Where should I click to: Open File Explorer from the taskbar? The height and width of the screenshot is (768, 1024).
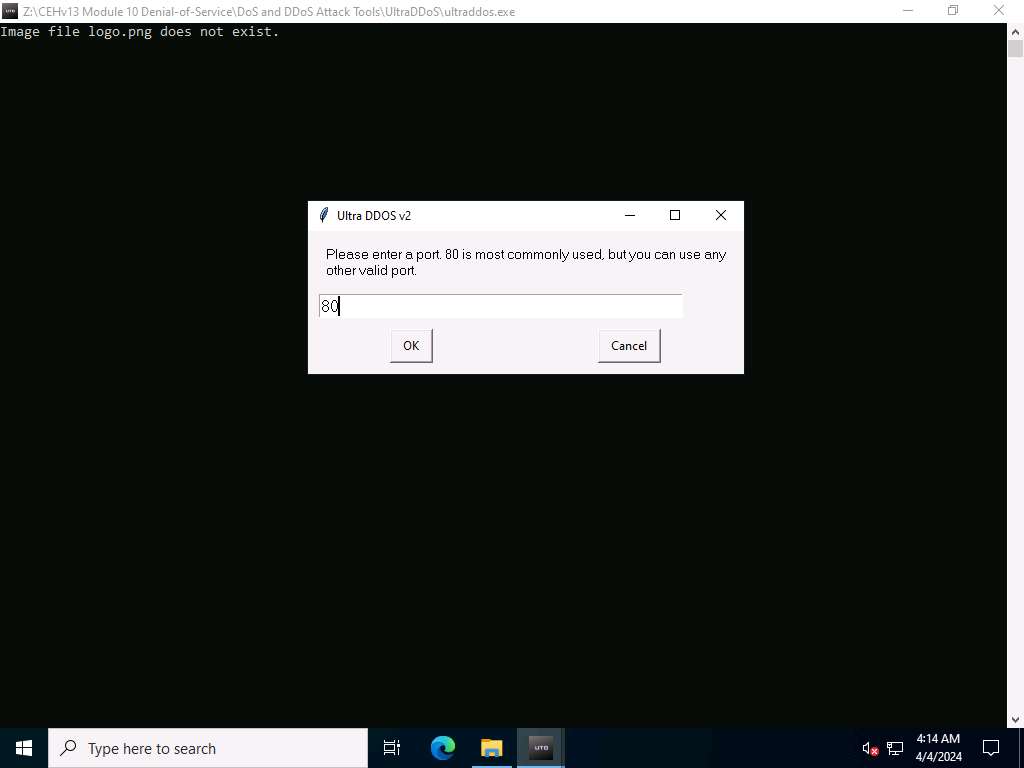tap(491, 748)
